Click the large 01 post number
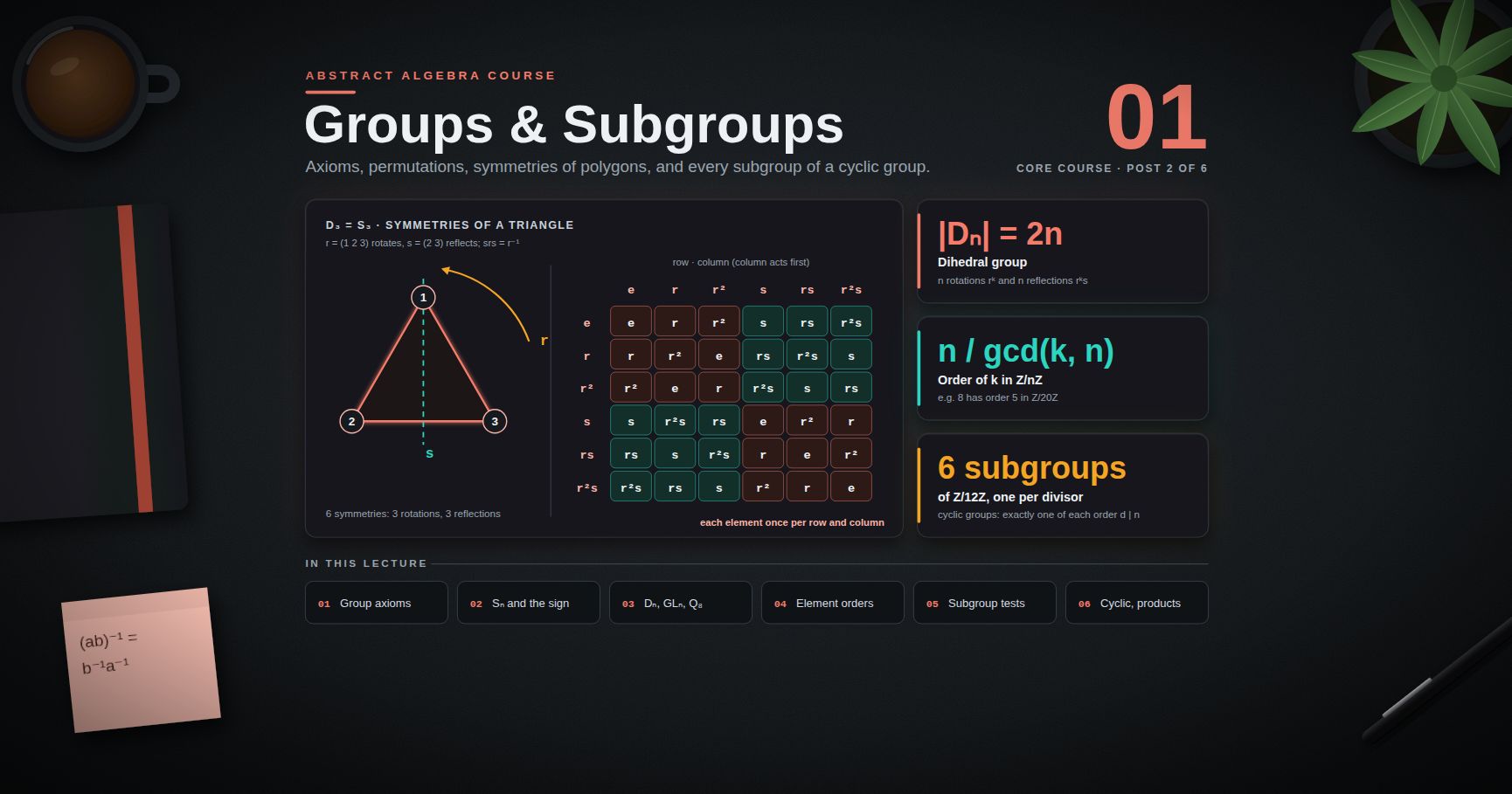 (1156, 118)
